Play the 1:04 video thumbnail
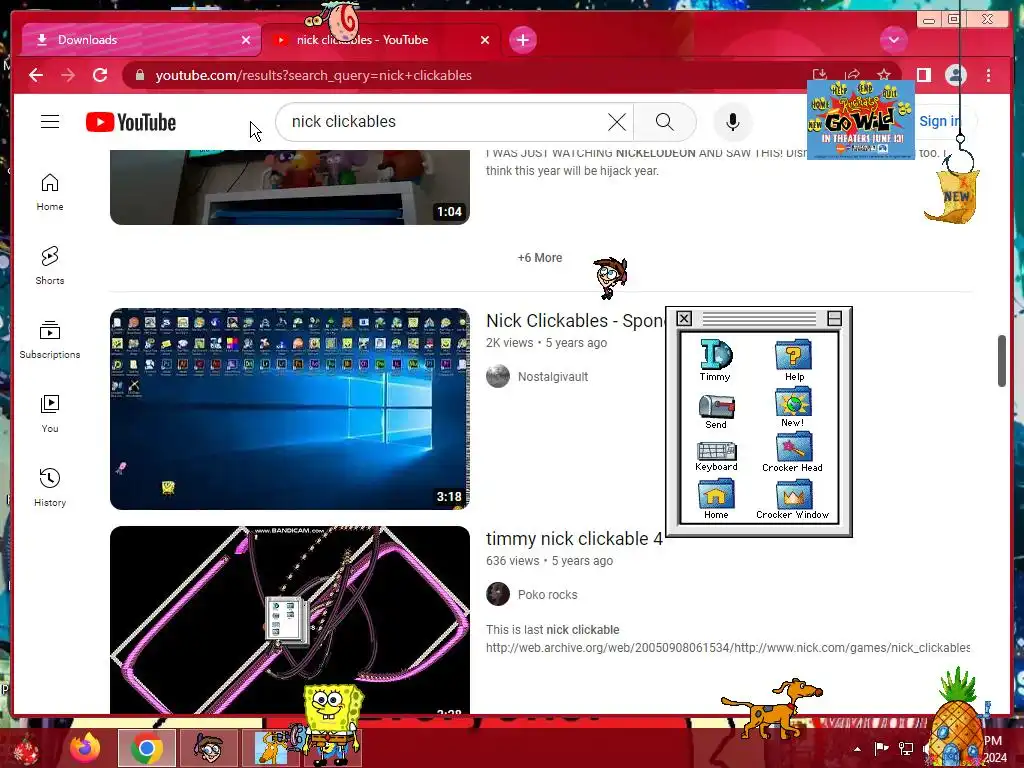 [289, 187]
